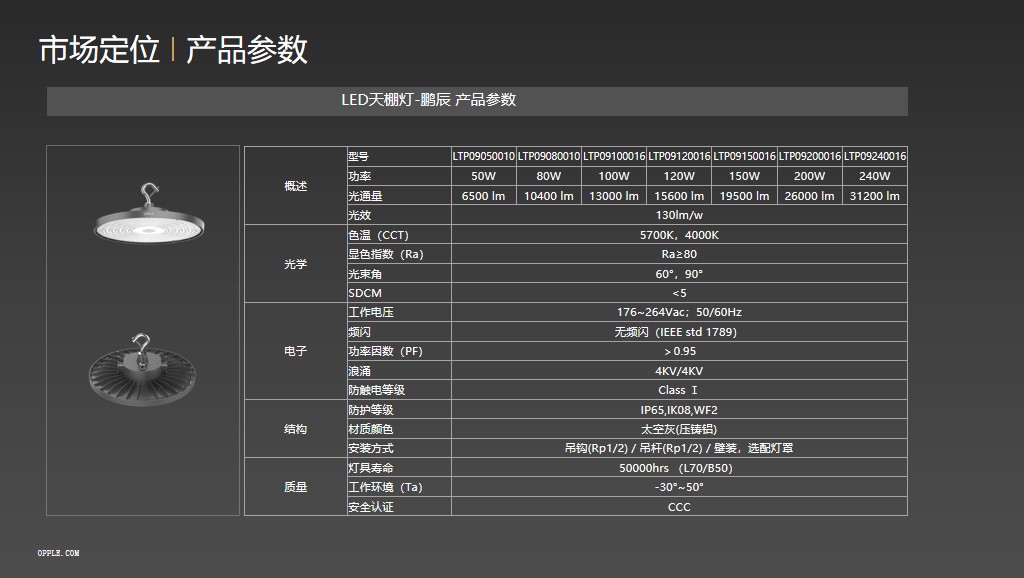This screenshot has height=578, width=1024.
Task: Click the '6500 lm' cell
Action: point(484,196)
